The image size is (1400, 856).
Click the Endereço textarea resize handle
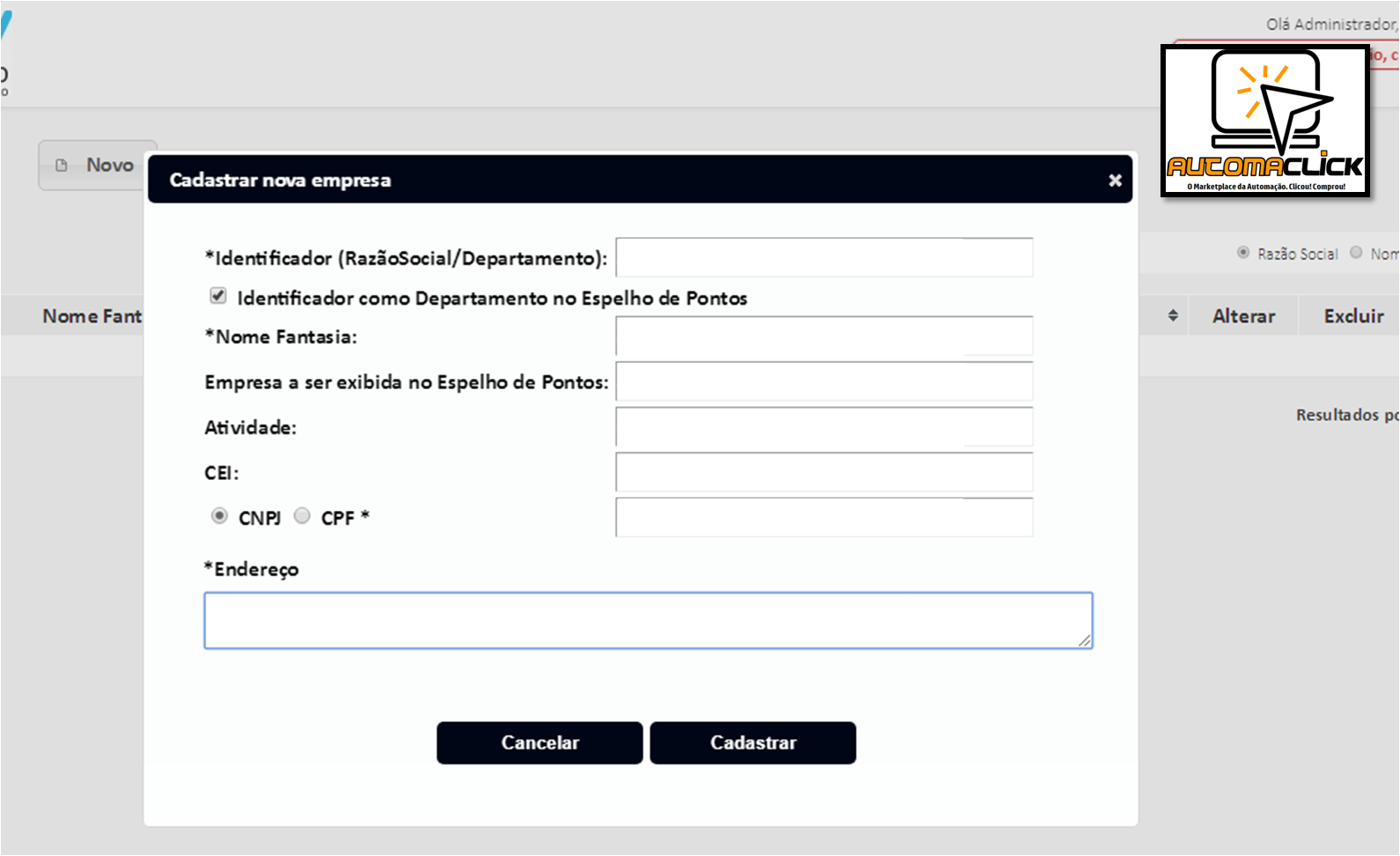pyautogui.click(x=1085, y=641)
